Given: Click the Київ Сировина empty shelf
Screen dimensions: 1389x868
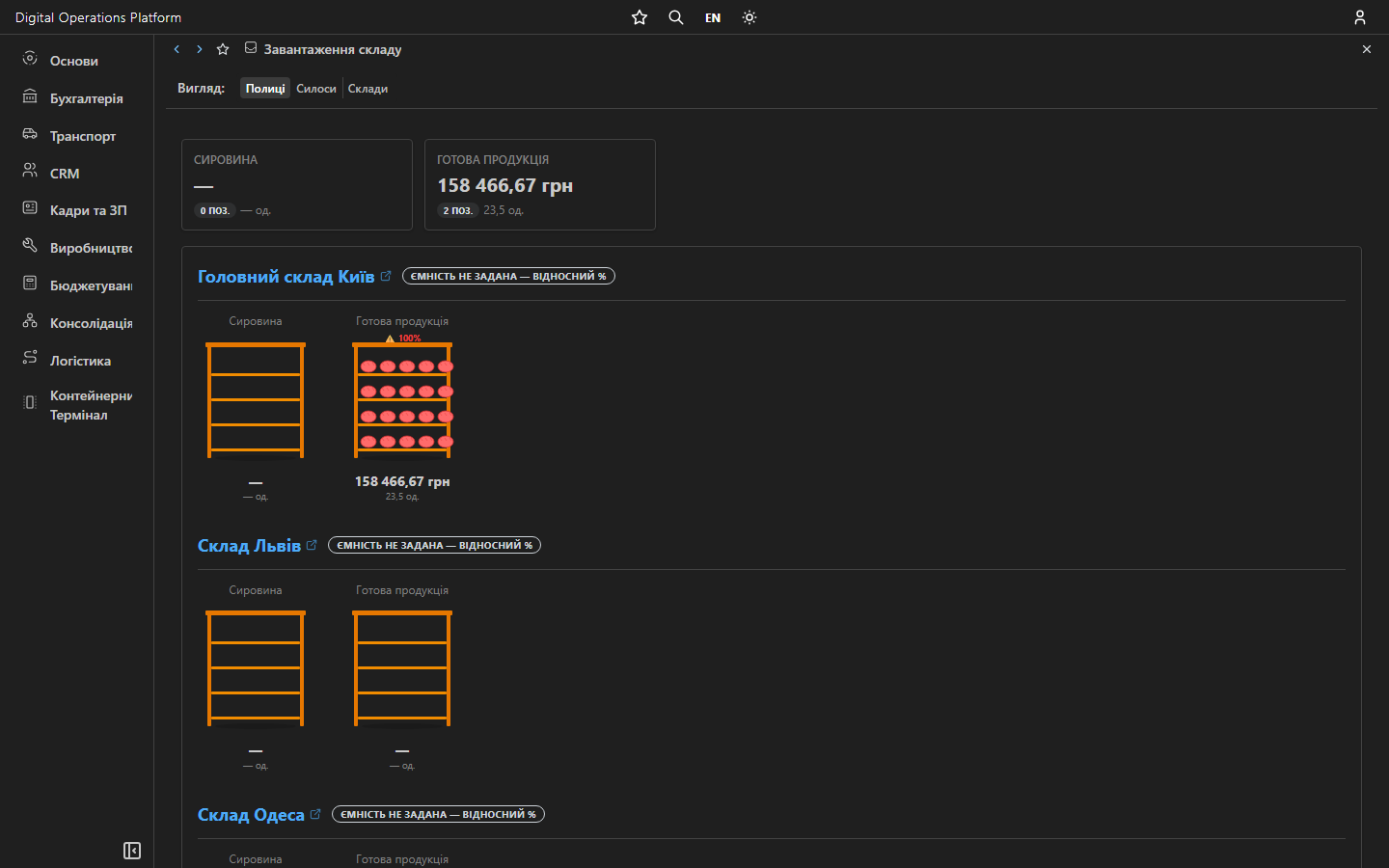Looking at the screenshot, I should click(x=256, y=400).
